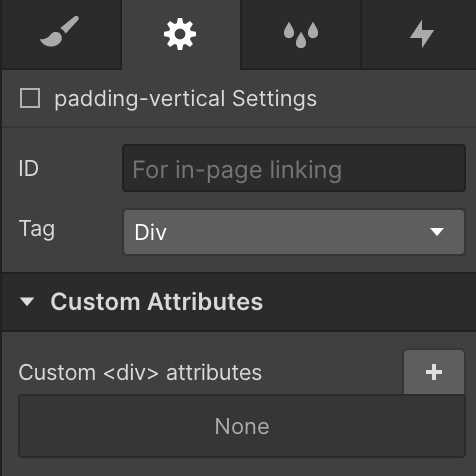The image size is (476, 476).
Task: Click the None placeholder text
Action: click(x=242, y=426)
